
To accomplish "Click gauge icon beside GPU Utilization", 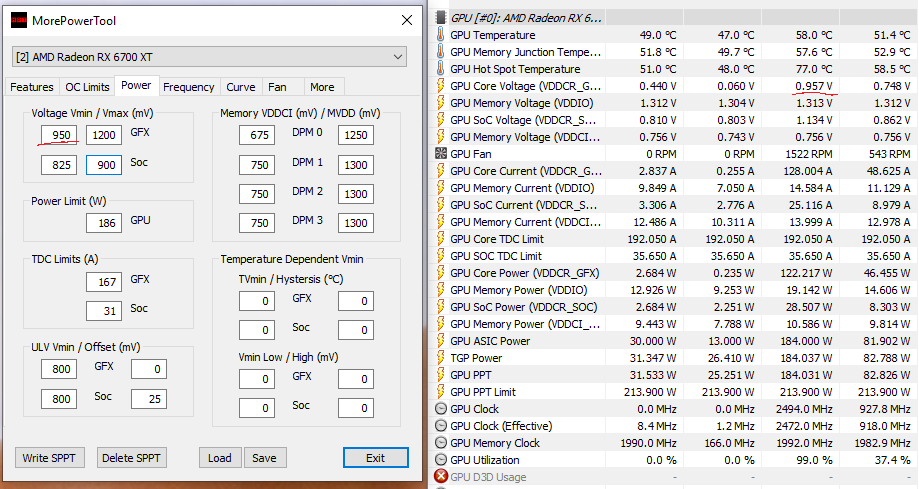I will pos(441,460).
